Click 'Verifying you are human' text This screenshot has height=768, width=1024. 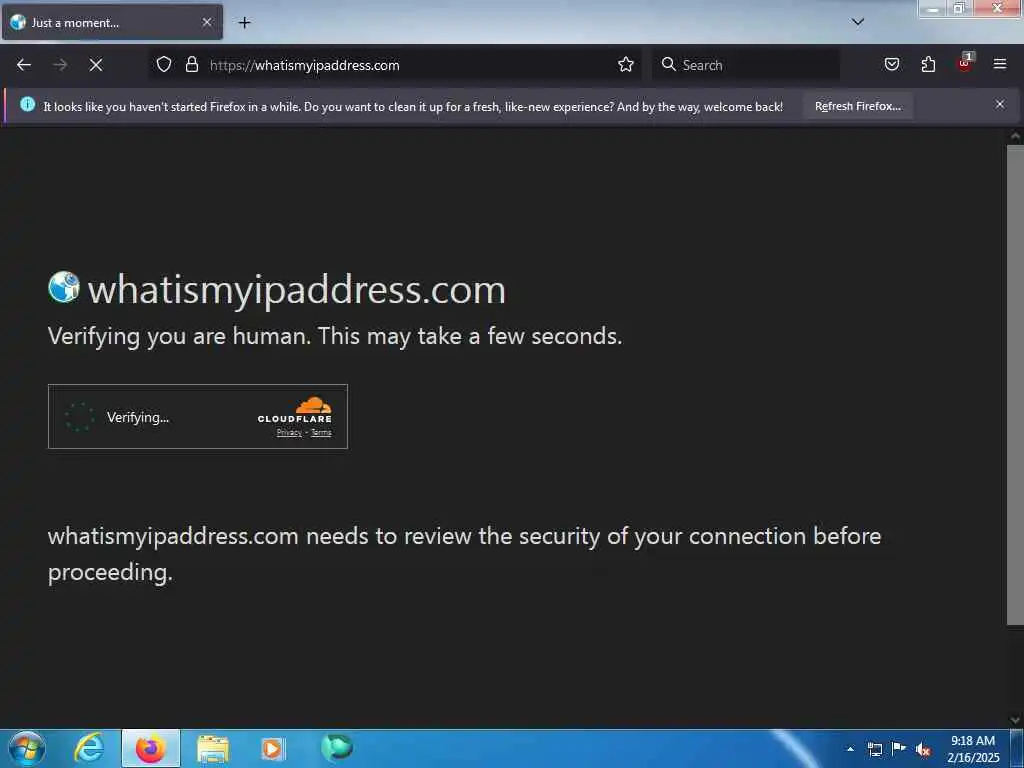pyautogui.click(x=335, y=336)
